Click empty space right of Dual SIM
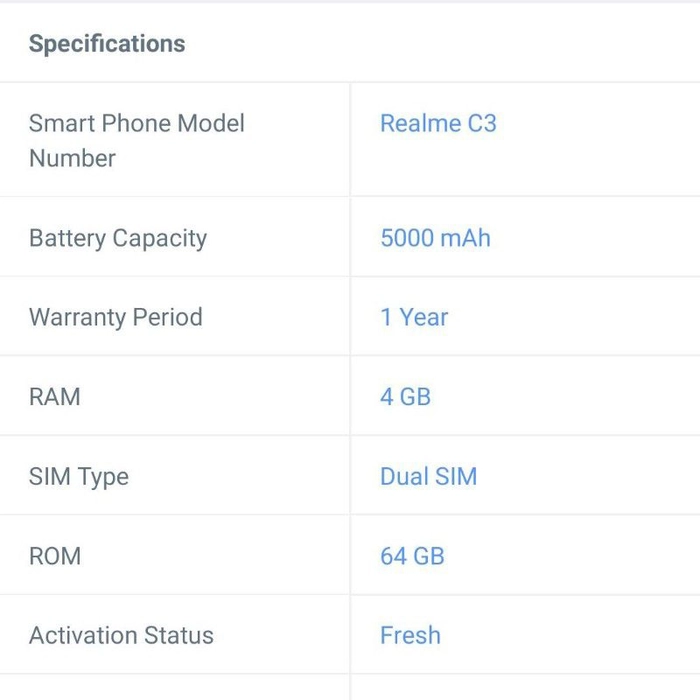The image size is (700, 700). point(589,476)
